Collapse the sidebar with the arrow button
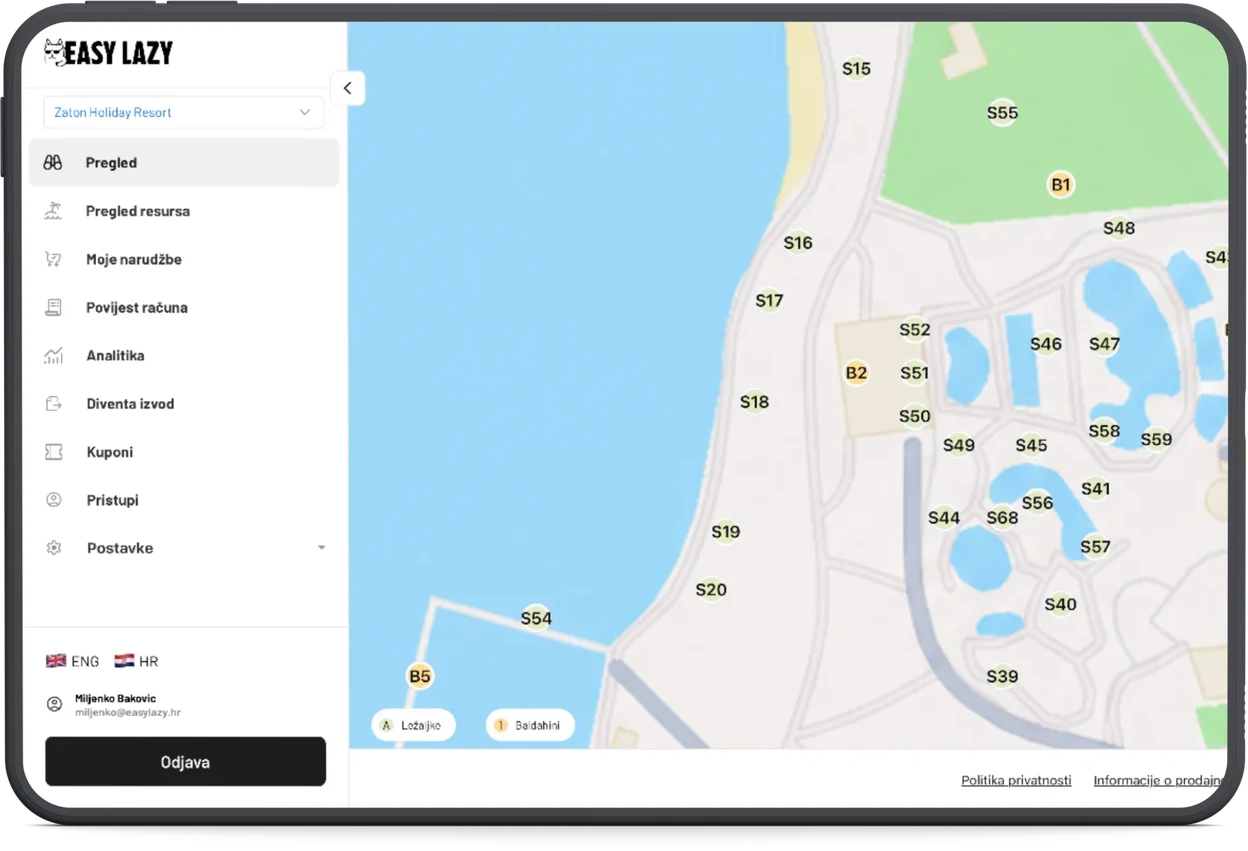Image resolution: width=1248 pixels, height=851 pixels. point(347,88)
